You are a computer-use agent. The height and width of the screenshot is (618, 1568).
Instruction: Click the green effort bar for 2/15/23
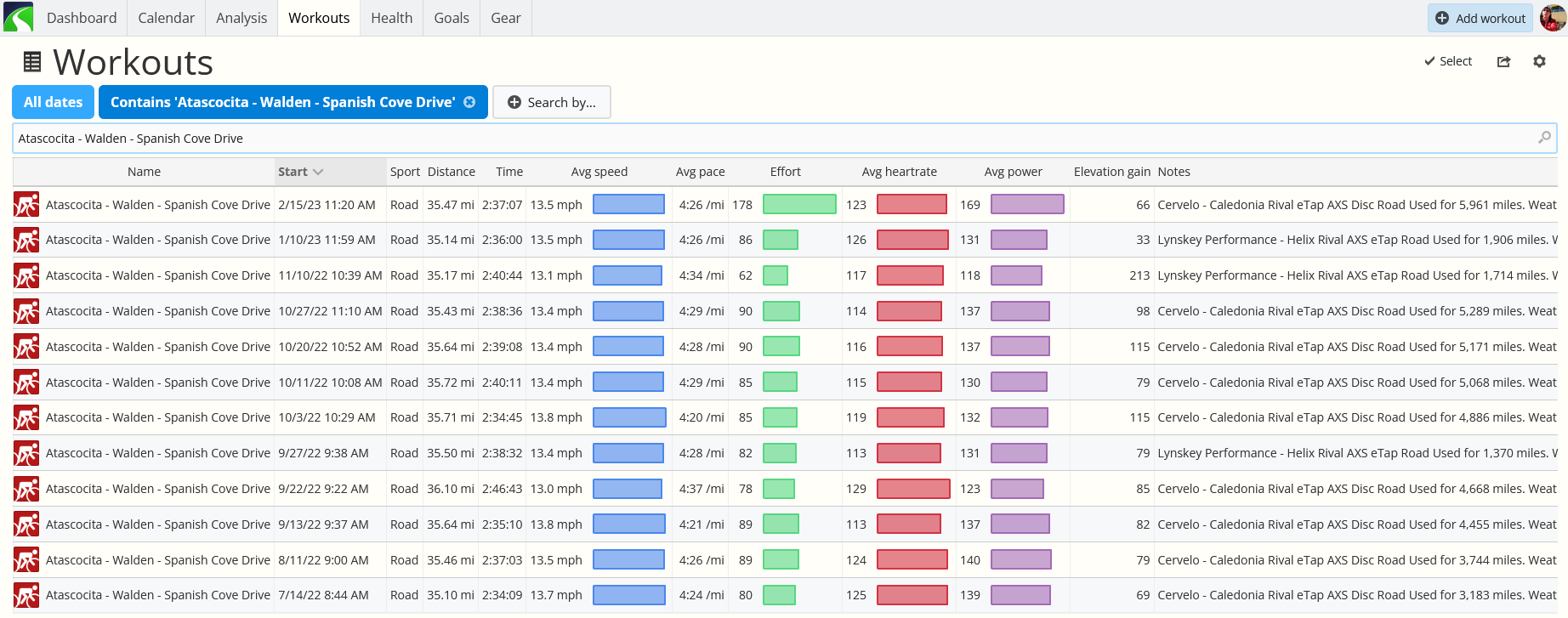pos(799,205)
